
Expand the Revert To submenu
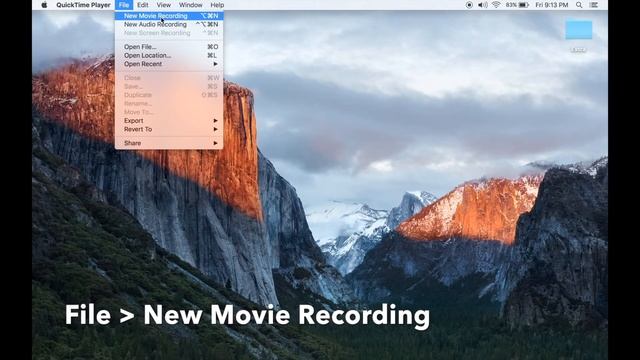pyautogui.click(x=169, y=129)
